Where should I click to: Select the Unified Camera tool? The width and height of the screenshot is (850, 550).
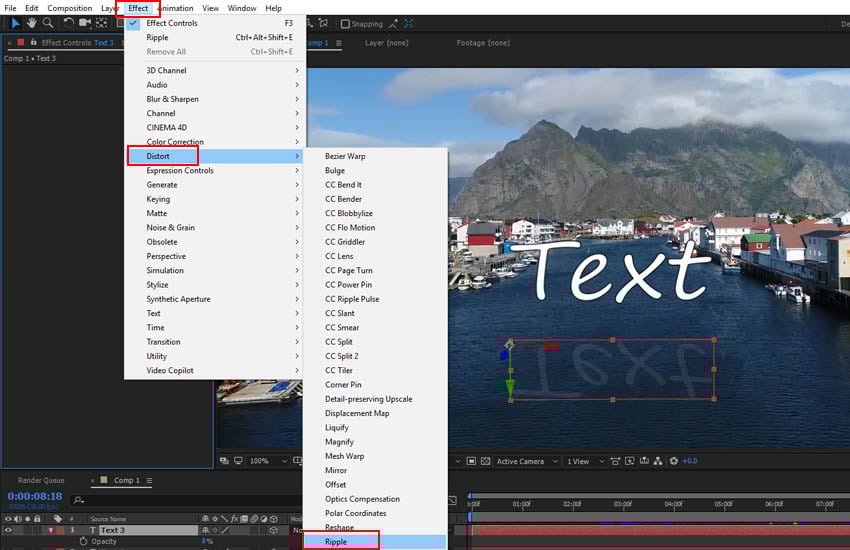85,23
